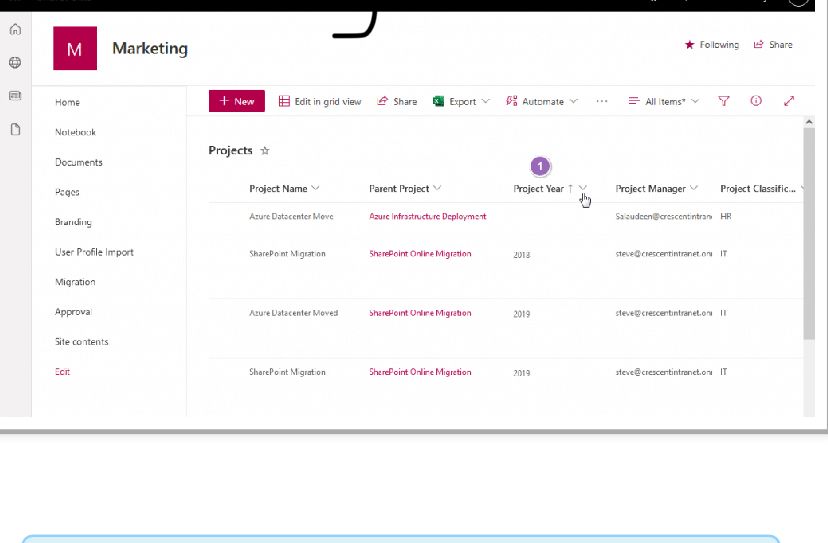Open Notebook in the site navigation
The width and height of the screenshot is (828, 543).
76,132
